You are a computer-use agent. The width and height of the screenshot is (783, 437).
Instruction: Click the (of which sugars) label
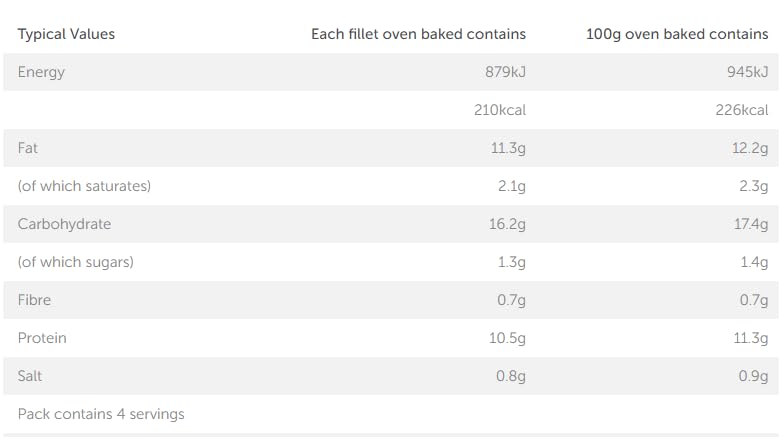point(75,262)
